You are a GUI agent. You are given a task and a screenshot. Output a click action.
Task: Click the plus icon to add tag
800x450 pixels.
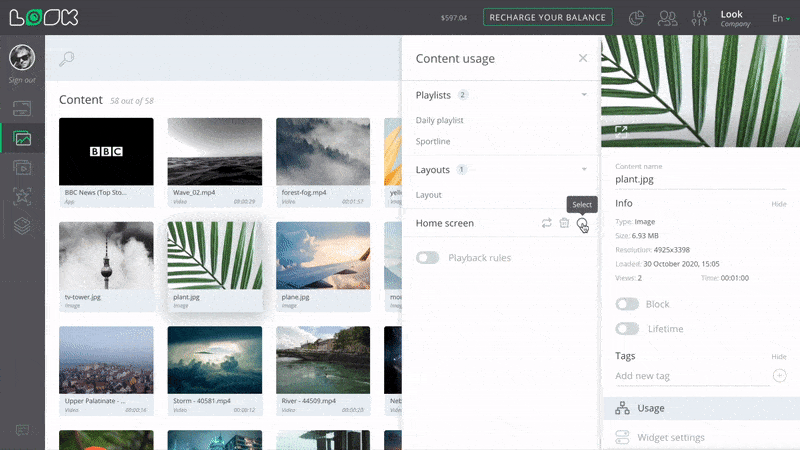[x=779, y=376]
